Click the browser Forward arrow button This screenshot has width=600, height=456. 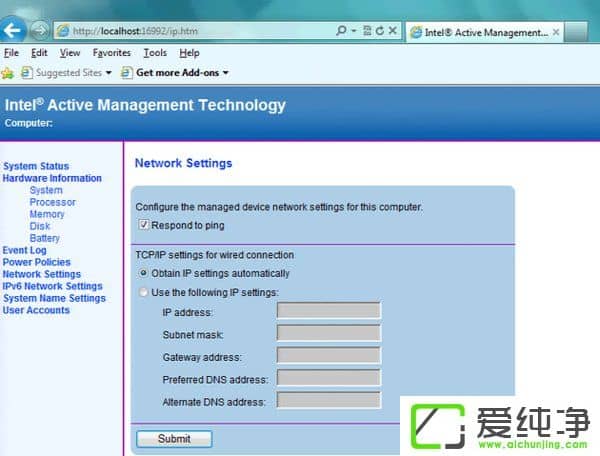(x=39, y=31)
